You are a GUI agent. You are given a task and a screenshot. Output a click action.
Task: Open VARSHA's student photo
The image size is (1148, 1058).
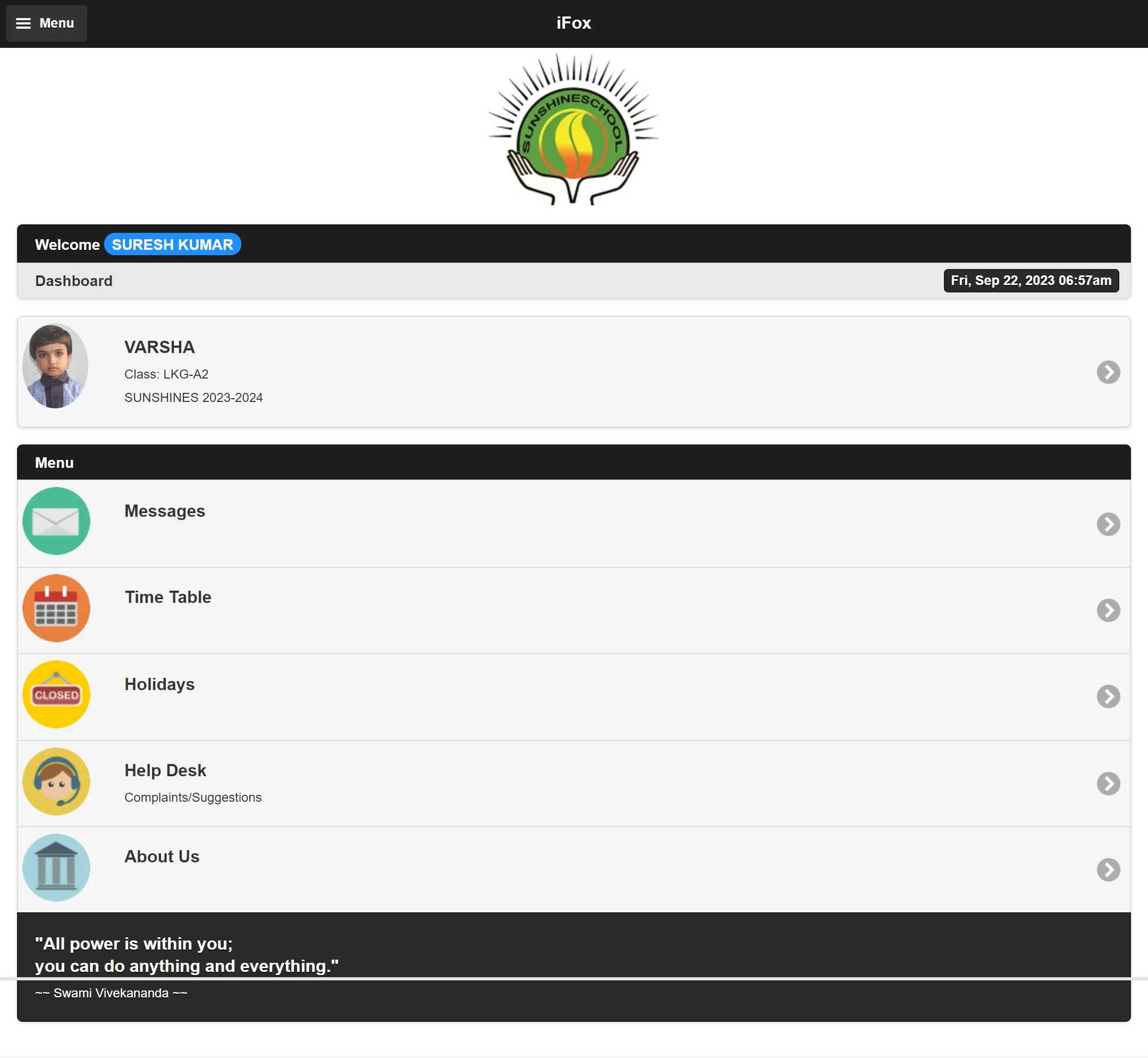pyautogui.click(x=55, y=366)
